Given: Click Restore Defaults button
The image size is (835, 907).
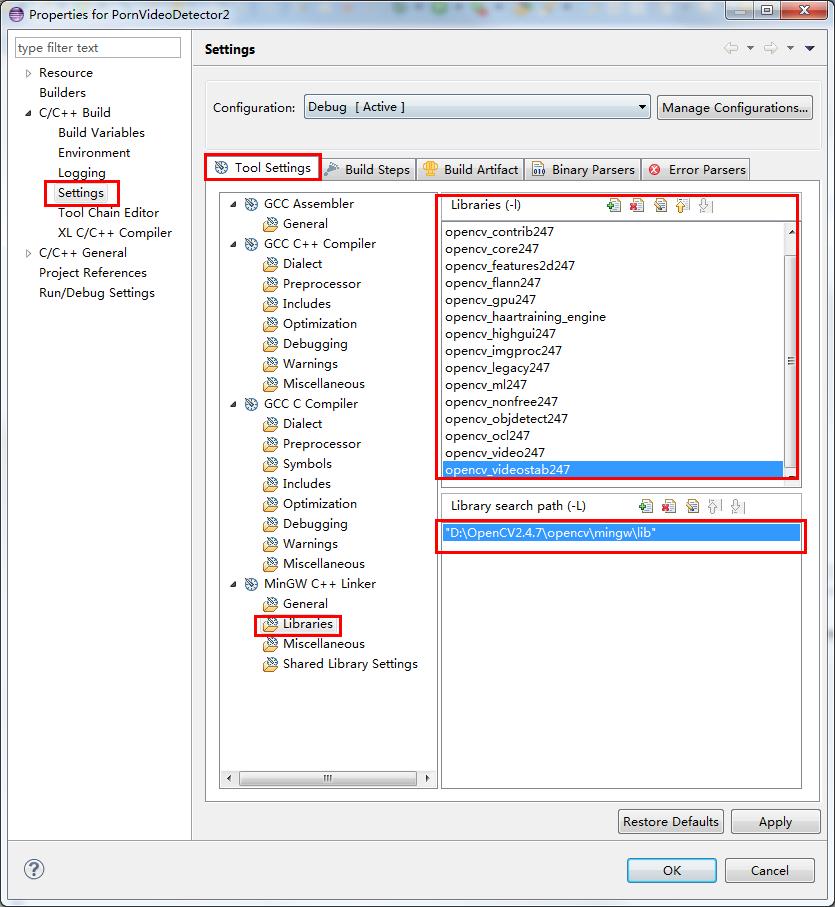Looking at the screenshot, I should coord(671,821).
